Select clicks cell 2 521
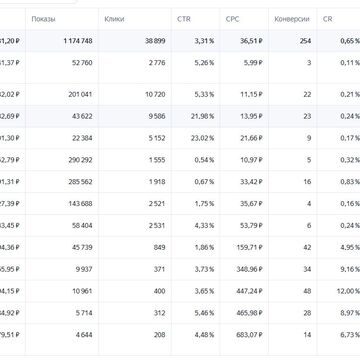 coord(157,203)
